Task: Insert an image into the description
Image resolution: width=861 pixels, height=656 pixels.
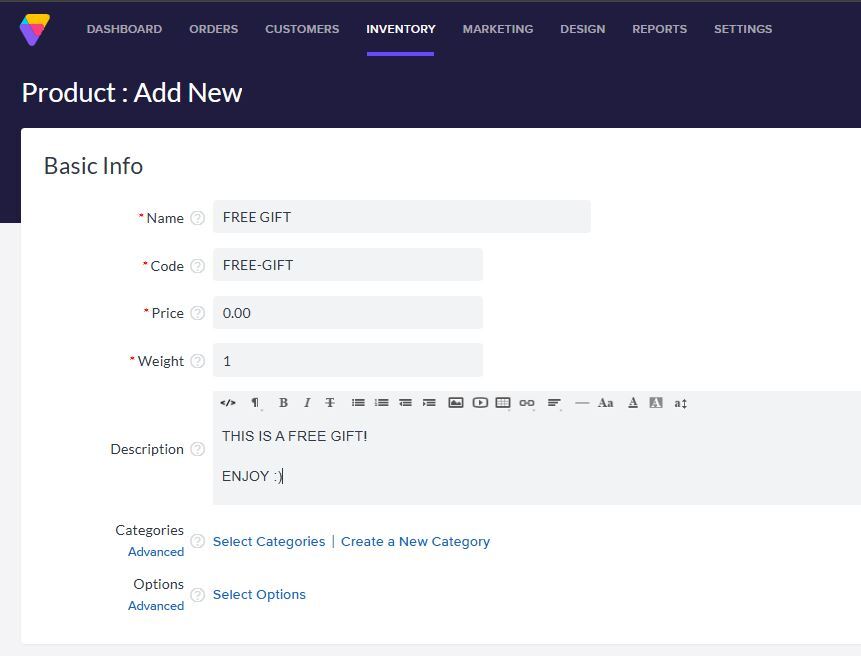Action: [457, 403]
